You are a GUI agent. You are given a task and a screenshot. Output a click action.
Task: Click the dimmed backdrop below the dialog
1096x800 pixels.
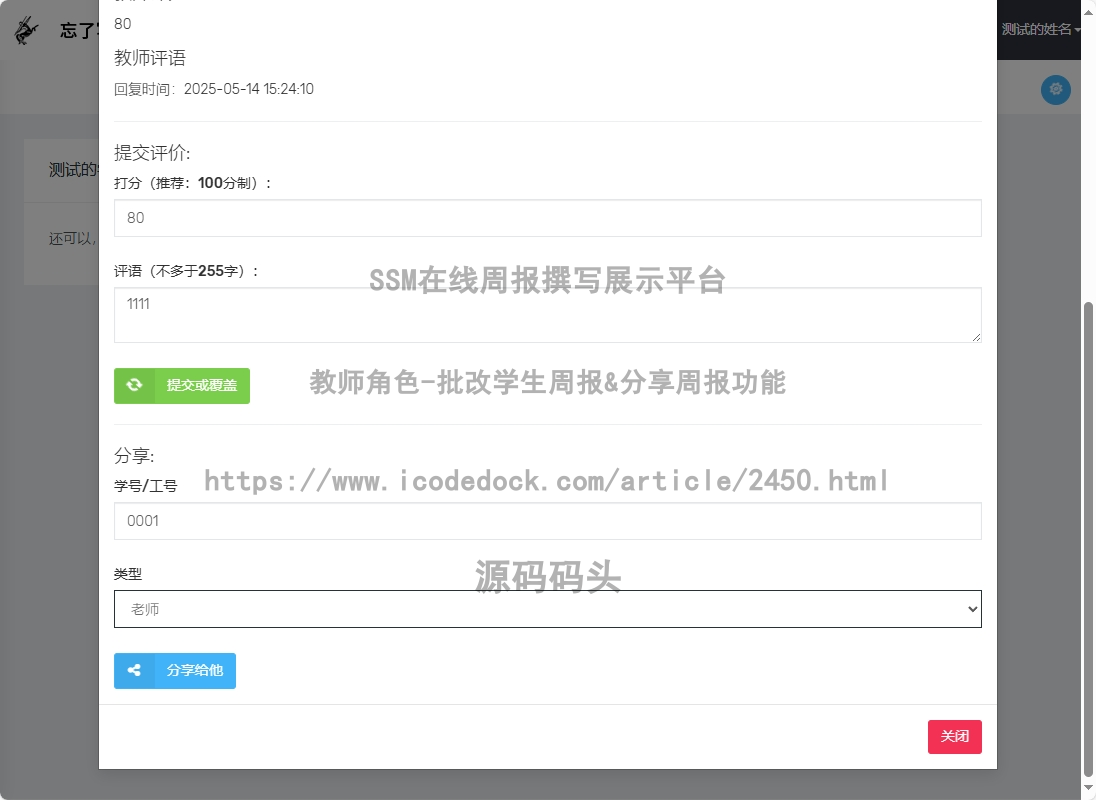pyautogui.click(x=547, y=785)
